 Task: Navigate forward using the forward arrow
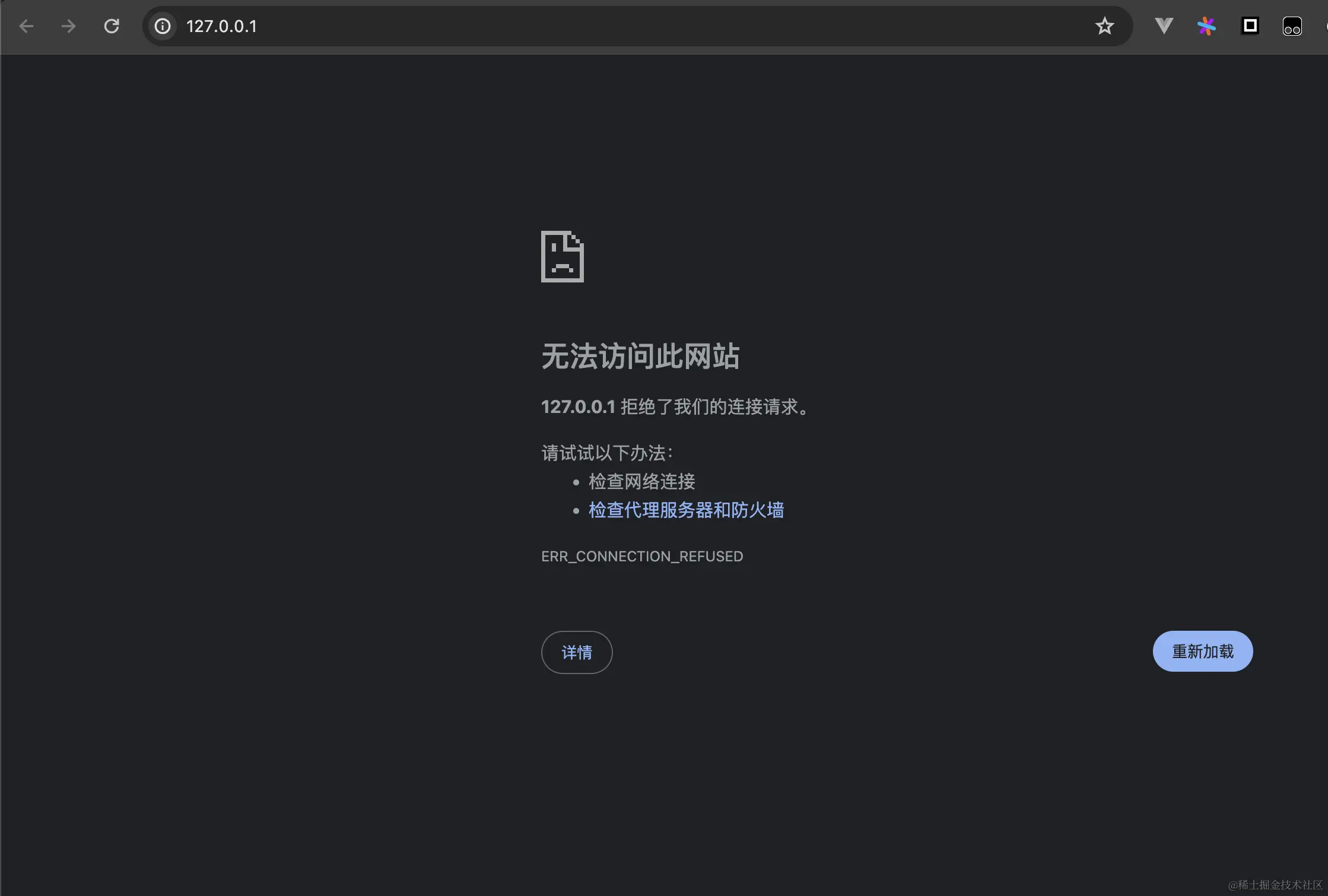[x=68, y=26]
